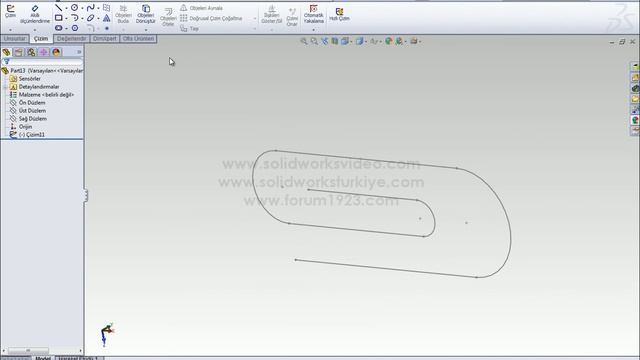Select the Spline sketch tool
640x360 pixels.
pyautogui.click(x=91, y=8)
